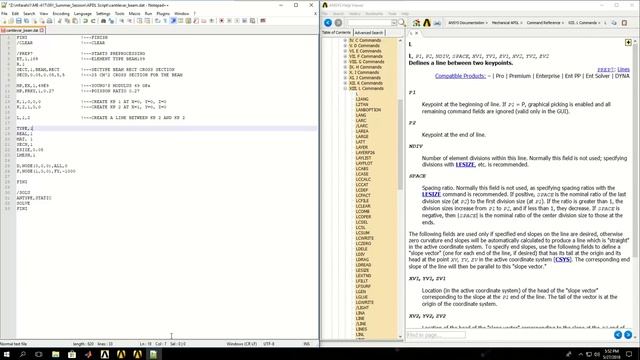Click the Save icon in Notepad++ toolbar
The width and height of the screenshot is (640, 360).
(19, 21)
